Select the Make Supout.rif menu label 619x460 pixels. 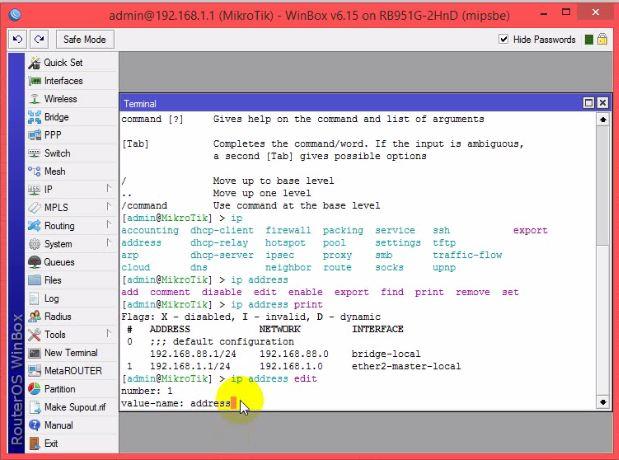coord(75,407)
